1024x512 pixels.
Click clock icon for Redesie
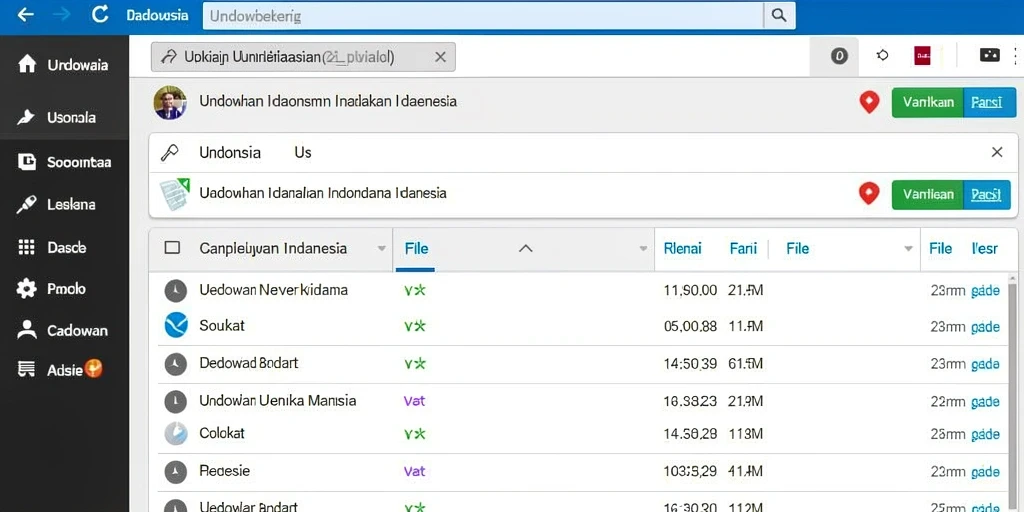(x=175, y=472)
